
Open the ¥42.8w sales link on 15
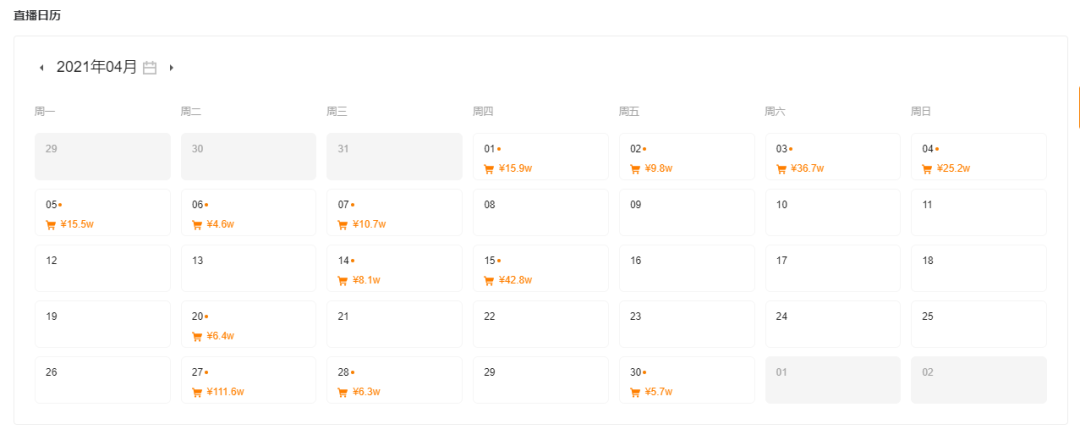(x=515, y=280)
